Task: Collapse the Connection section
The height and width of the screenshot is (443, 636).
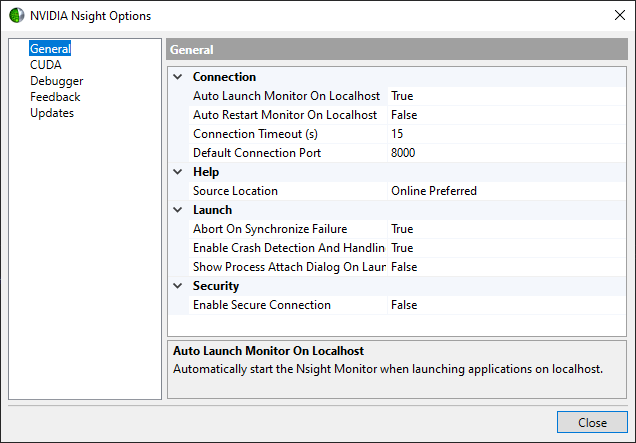Action: 178,77
